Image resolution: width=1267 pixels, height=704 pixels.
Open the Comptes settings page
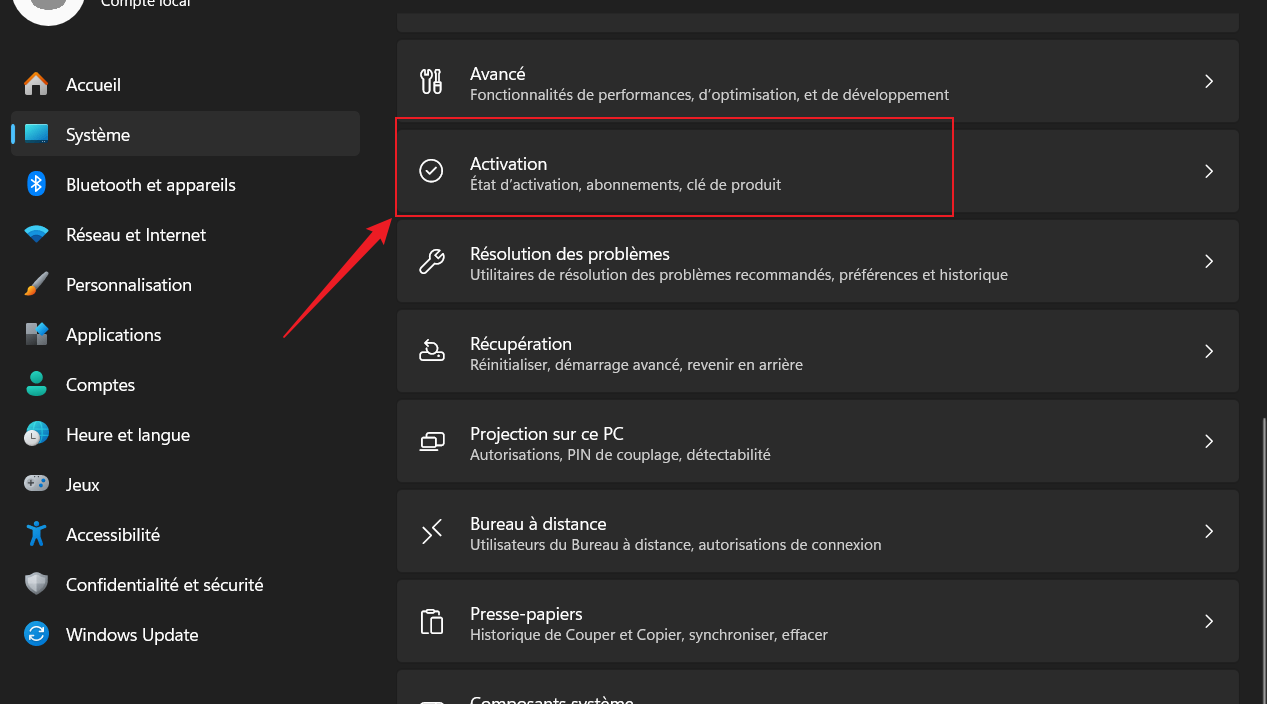[x=185, y=384]
